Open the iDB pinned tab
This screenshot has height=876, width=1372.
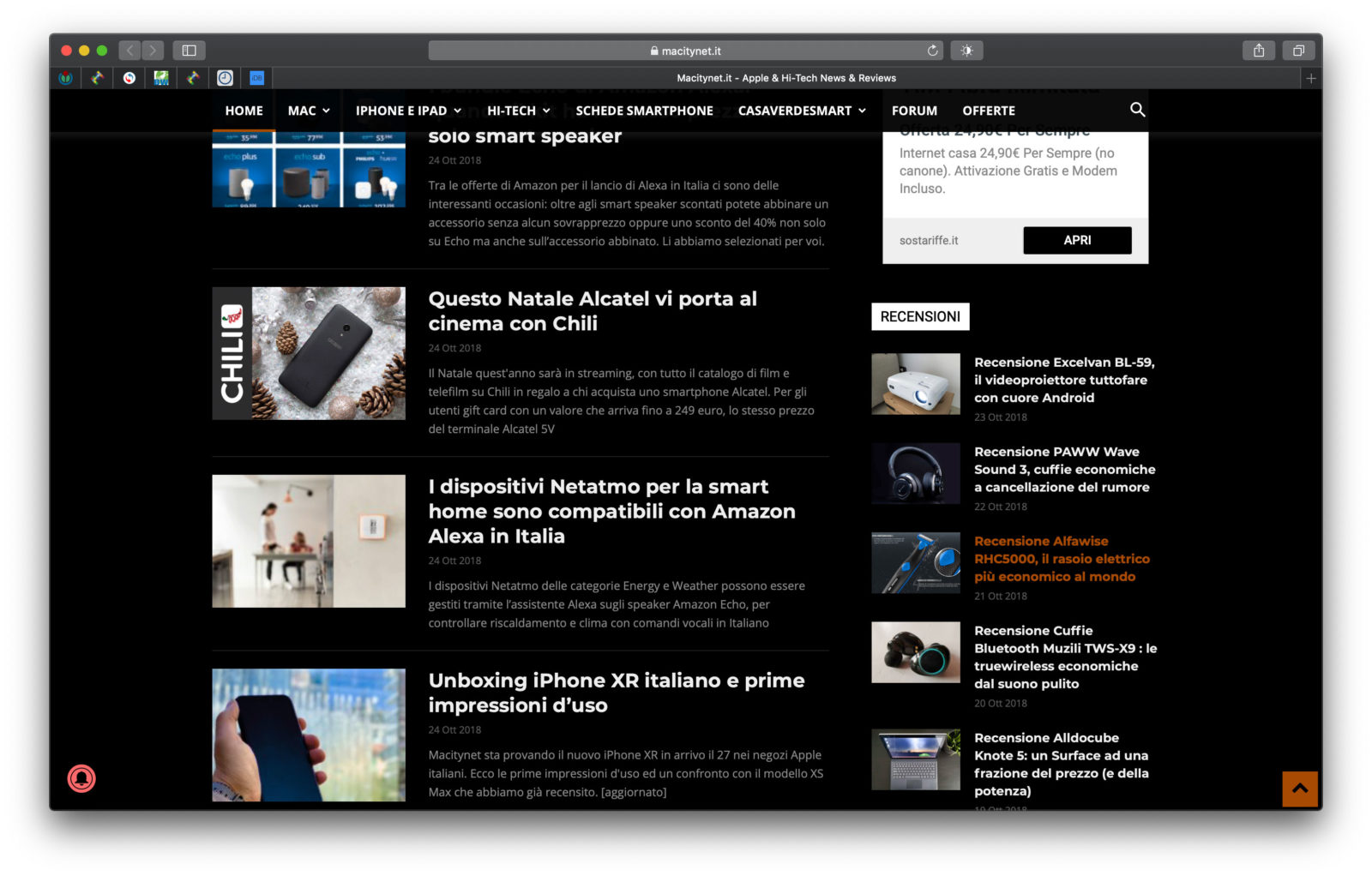point(256,78)
